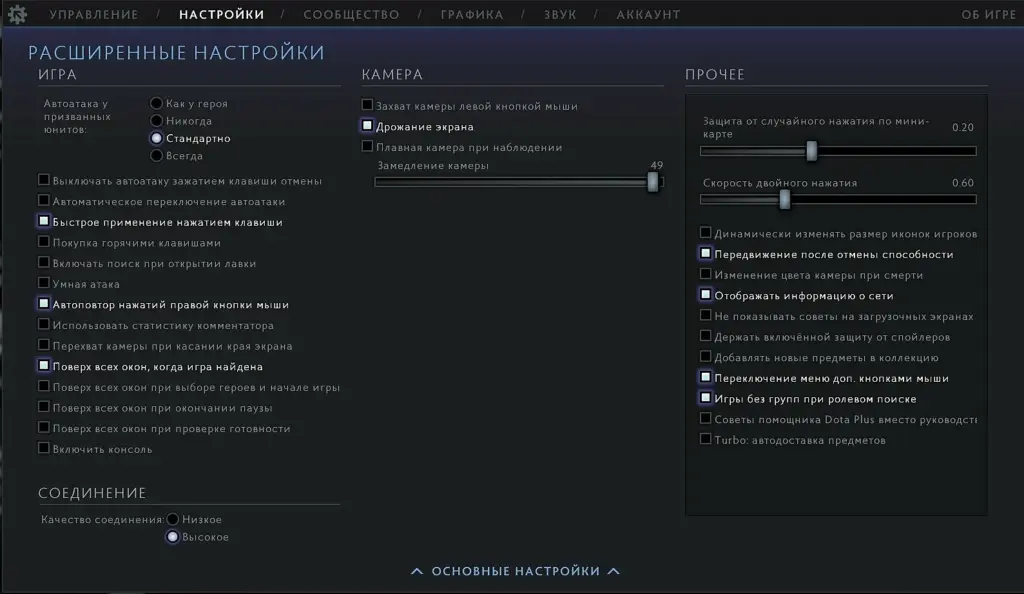Viewport: 1024px width, 594px height.
Task: Switch to the Графика tab
Action: (472, 14)
